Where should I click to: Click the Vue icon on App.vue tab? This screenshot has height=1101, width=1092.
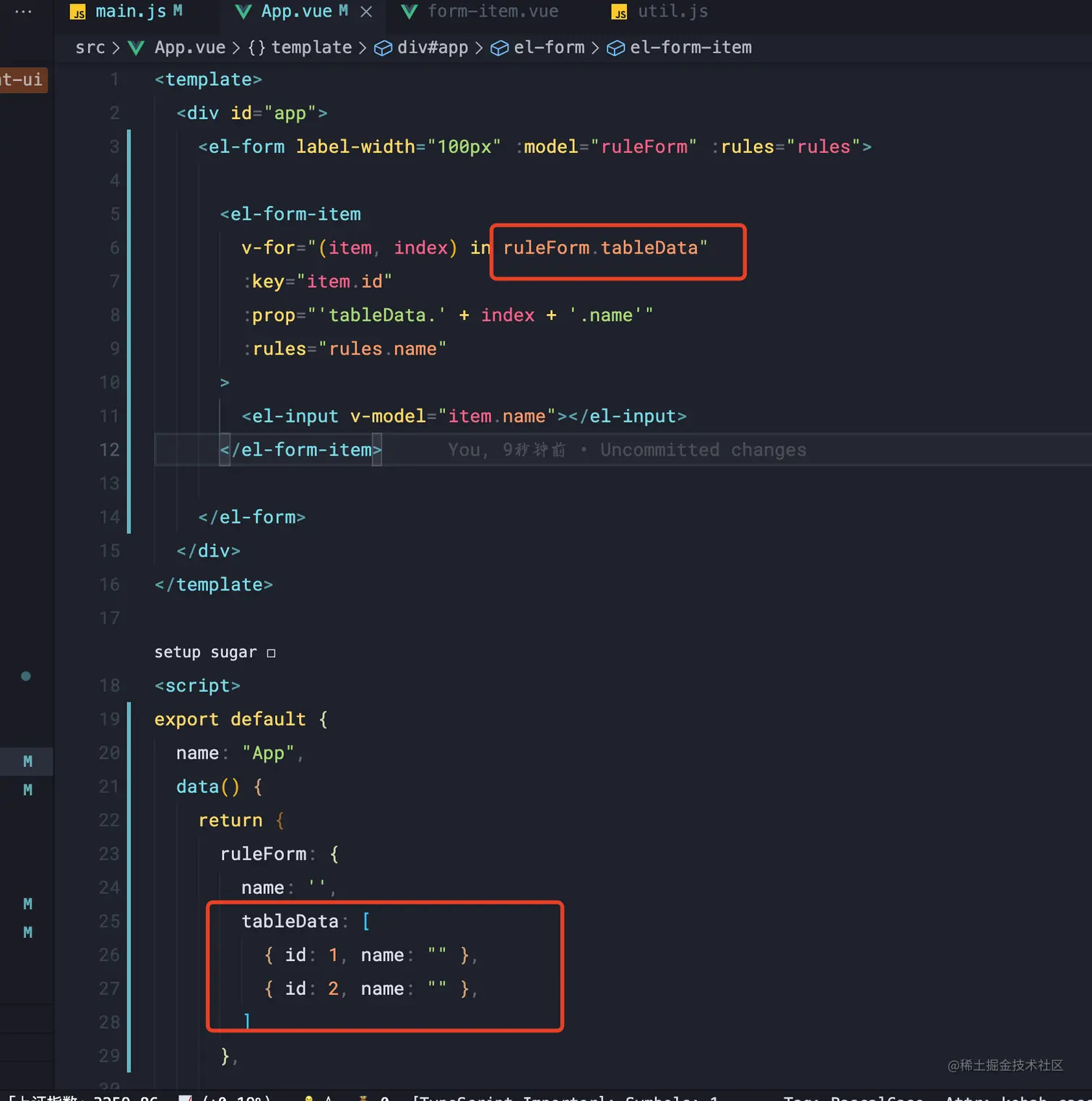(x=244, y=12)
